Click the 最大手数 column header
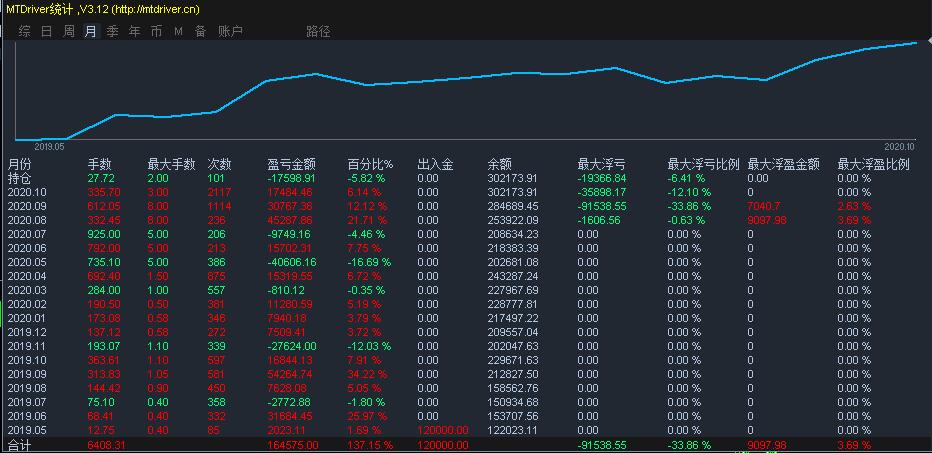The image size is (932, 453). (171, 164)
